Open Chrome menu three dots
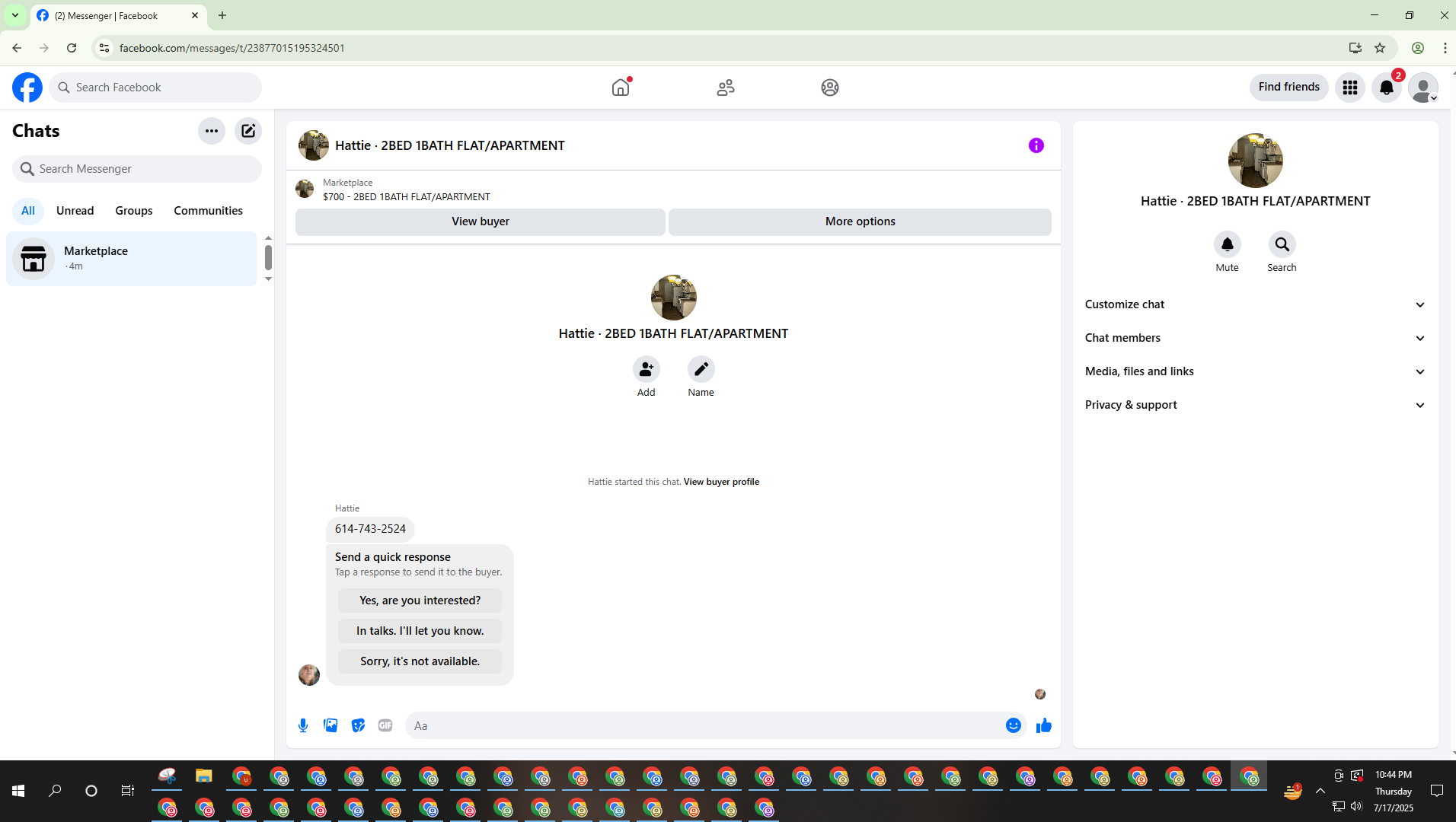 (1445, 48)
